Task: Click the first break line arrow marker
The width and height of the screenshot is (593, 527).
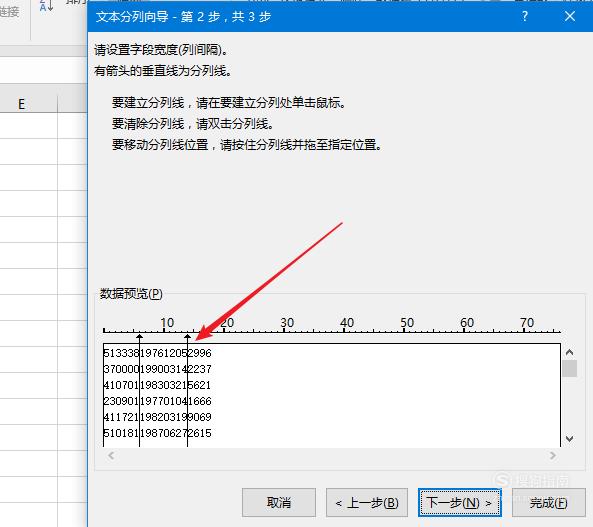Action: pyautogui.click(x=140, y=336)
